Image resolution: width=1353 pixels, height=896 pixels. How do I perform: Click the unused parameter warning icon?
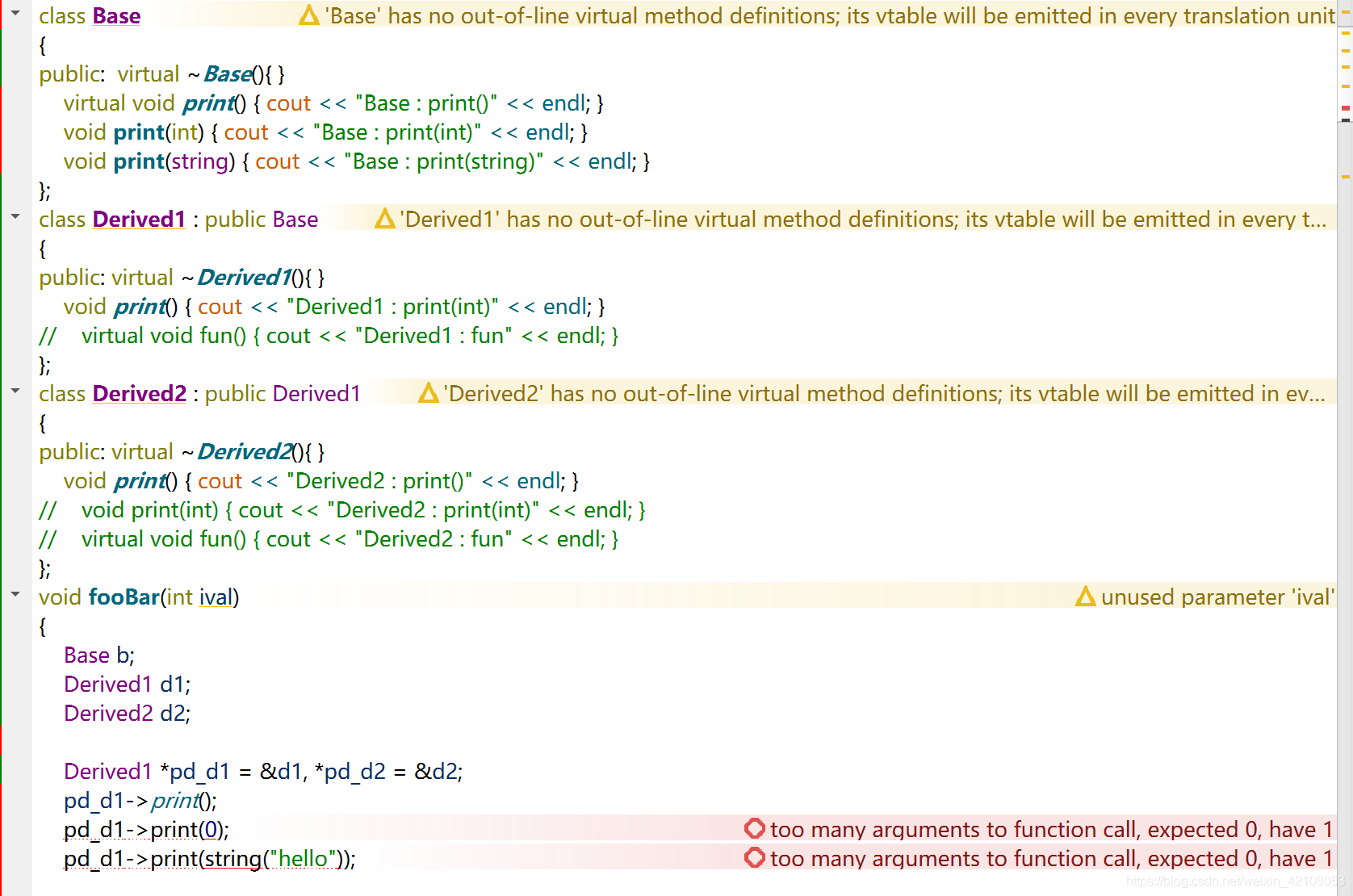click(1086, 597)
